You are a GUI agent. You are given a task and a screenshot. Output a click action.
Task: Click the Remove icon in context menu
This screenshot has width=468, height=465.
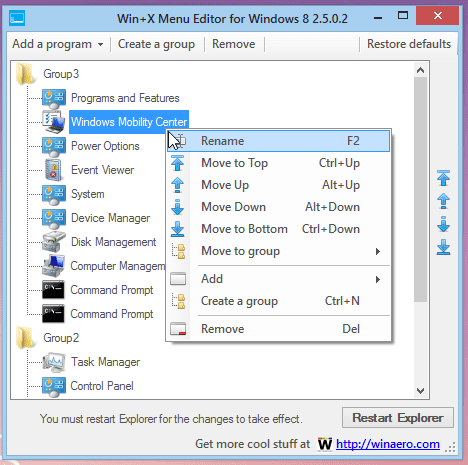click(178, 329)
